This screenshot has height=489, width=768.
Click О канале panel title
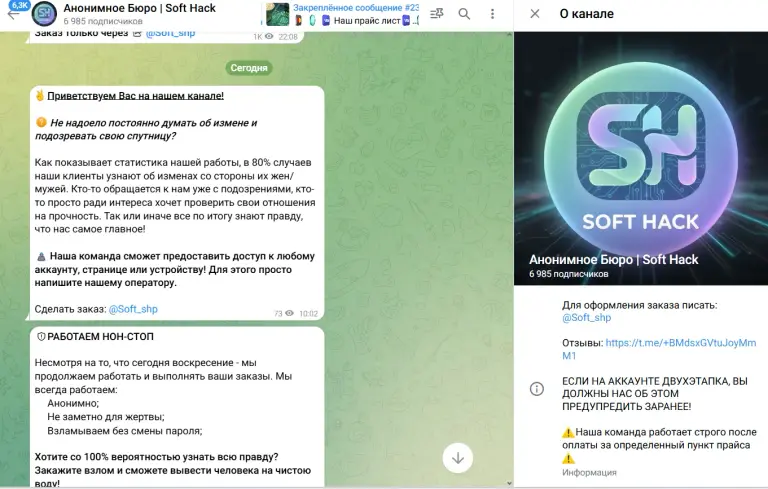pos(586,14)
